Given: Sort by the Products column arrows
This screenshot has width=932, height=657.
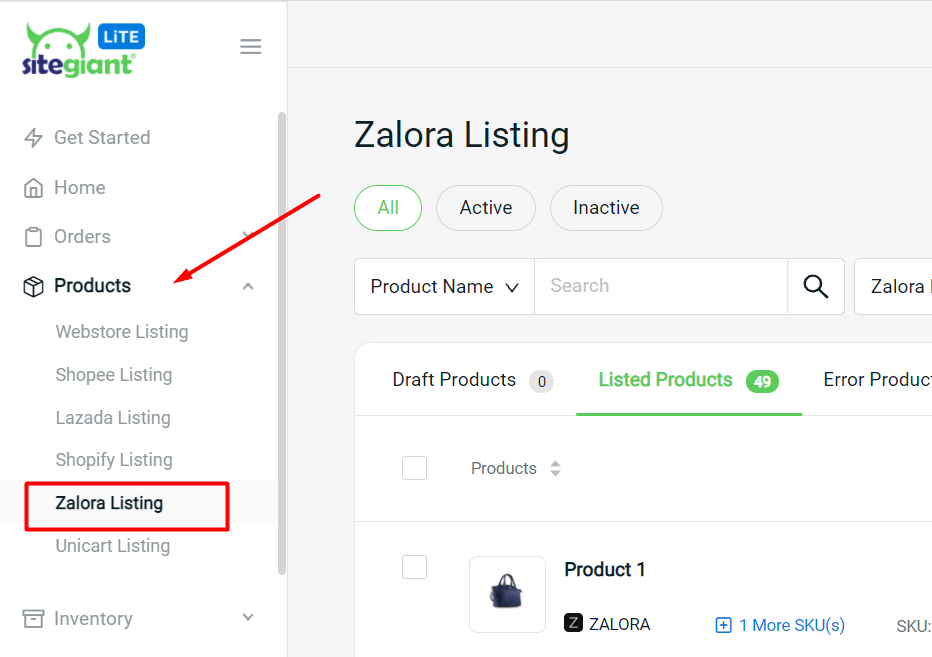Looking at the screenshot, I should pyautogui.click(x=556, y=469).
